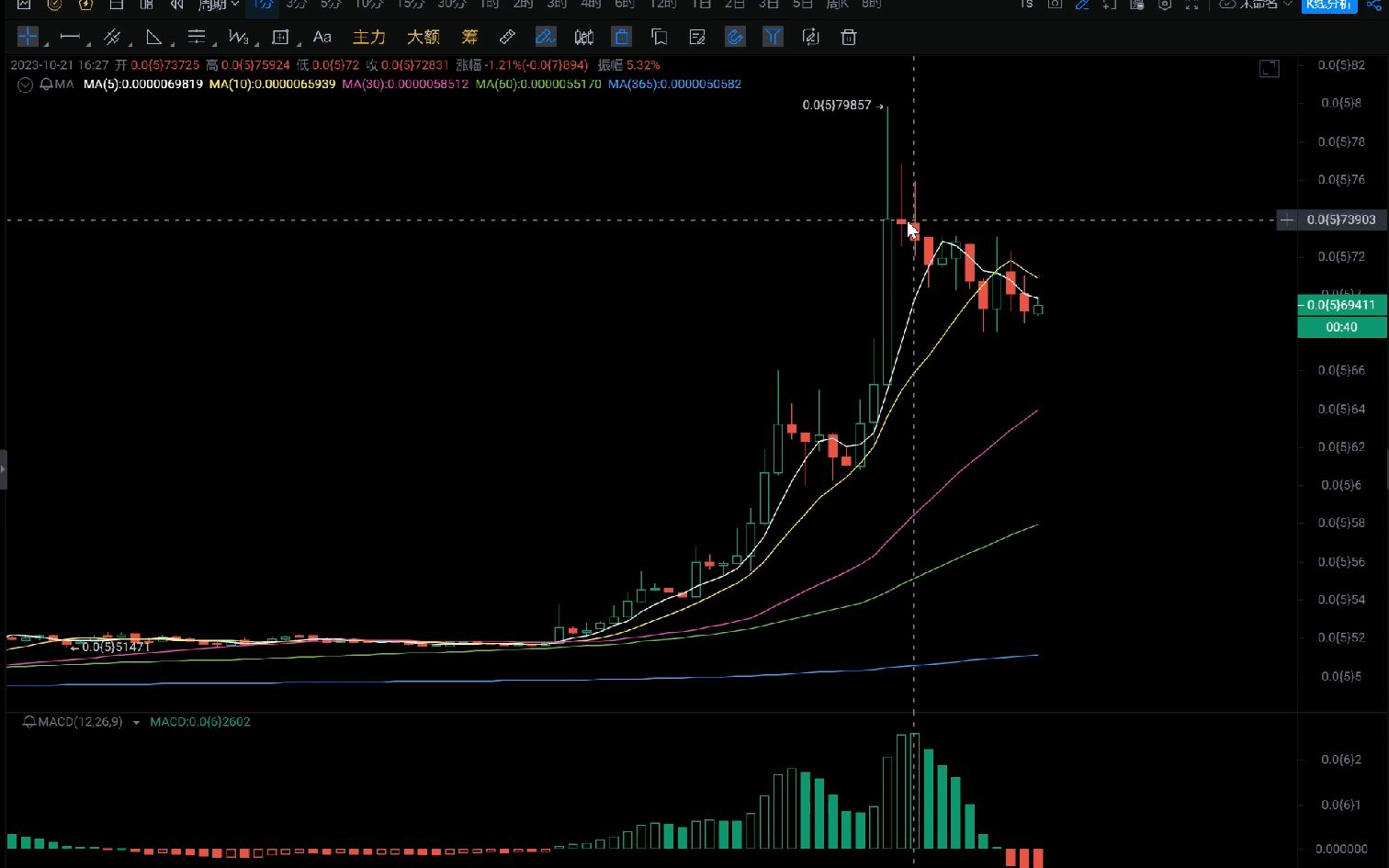Select the 12时 timeframe
Viewport: 1389px width, 868px height.
pos(662,5)
